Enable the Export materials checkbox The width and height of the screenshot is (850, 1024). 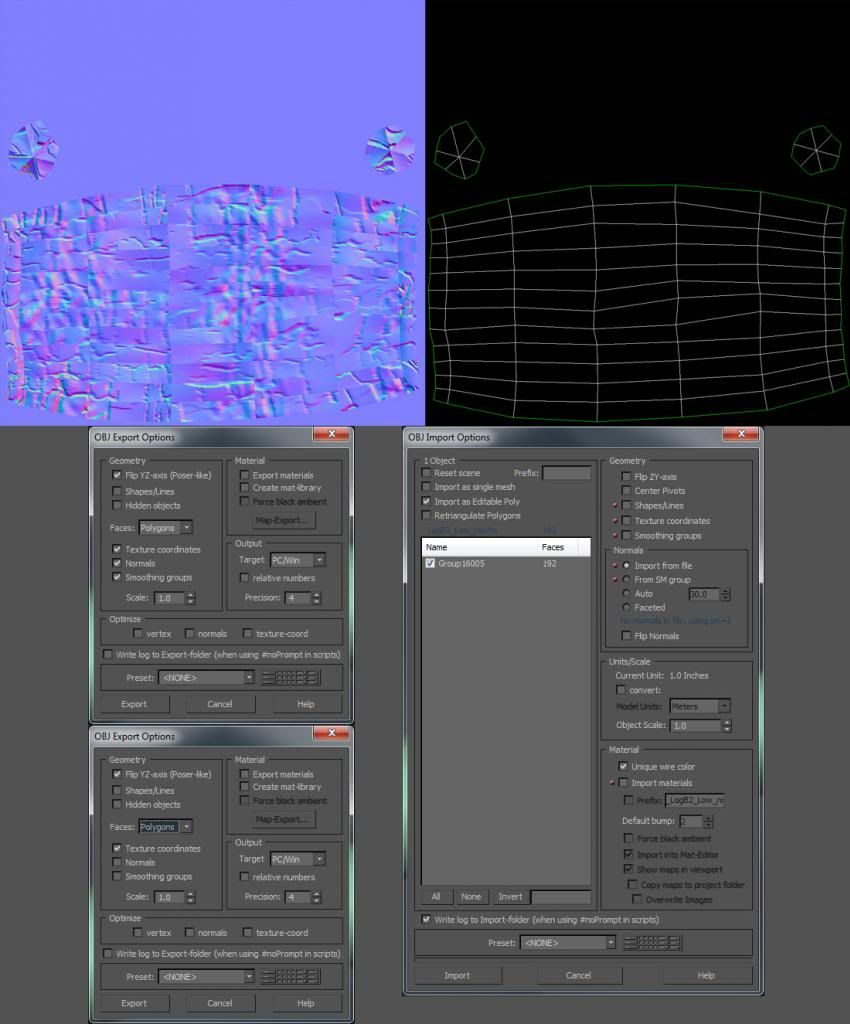pyautogui.click(x=244, y=475)
